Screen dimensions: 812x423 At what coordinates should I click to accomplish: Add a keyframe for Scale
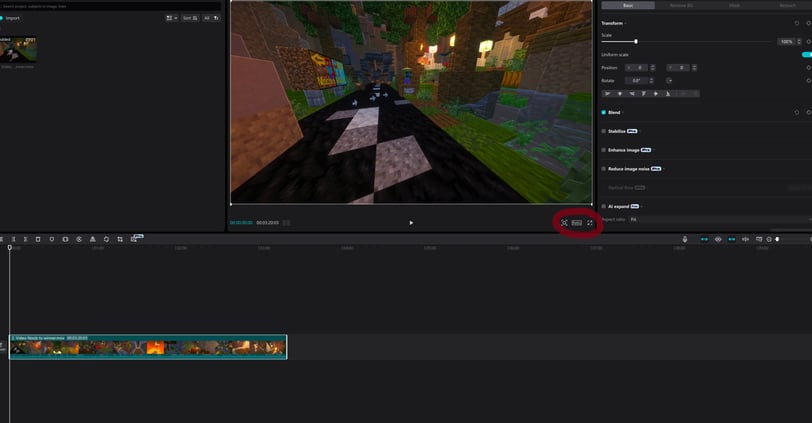[808, 41]
